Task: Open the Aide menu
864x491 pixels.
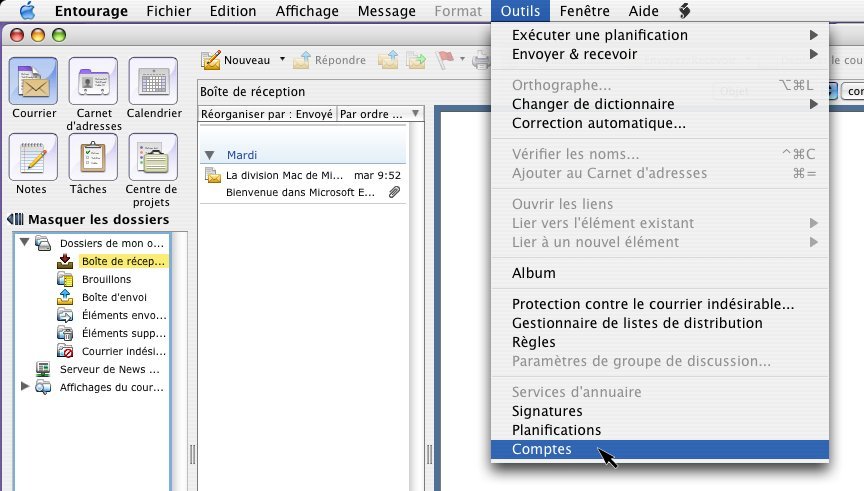Action: [x=644, y=11]
